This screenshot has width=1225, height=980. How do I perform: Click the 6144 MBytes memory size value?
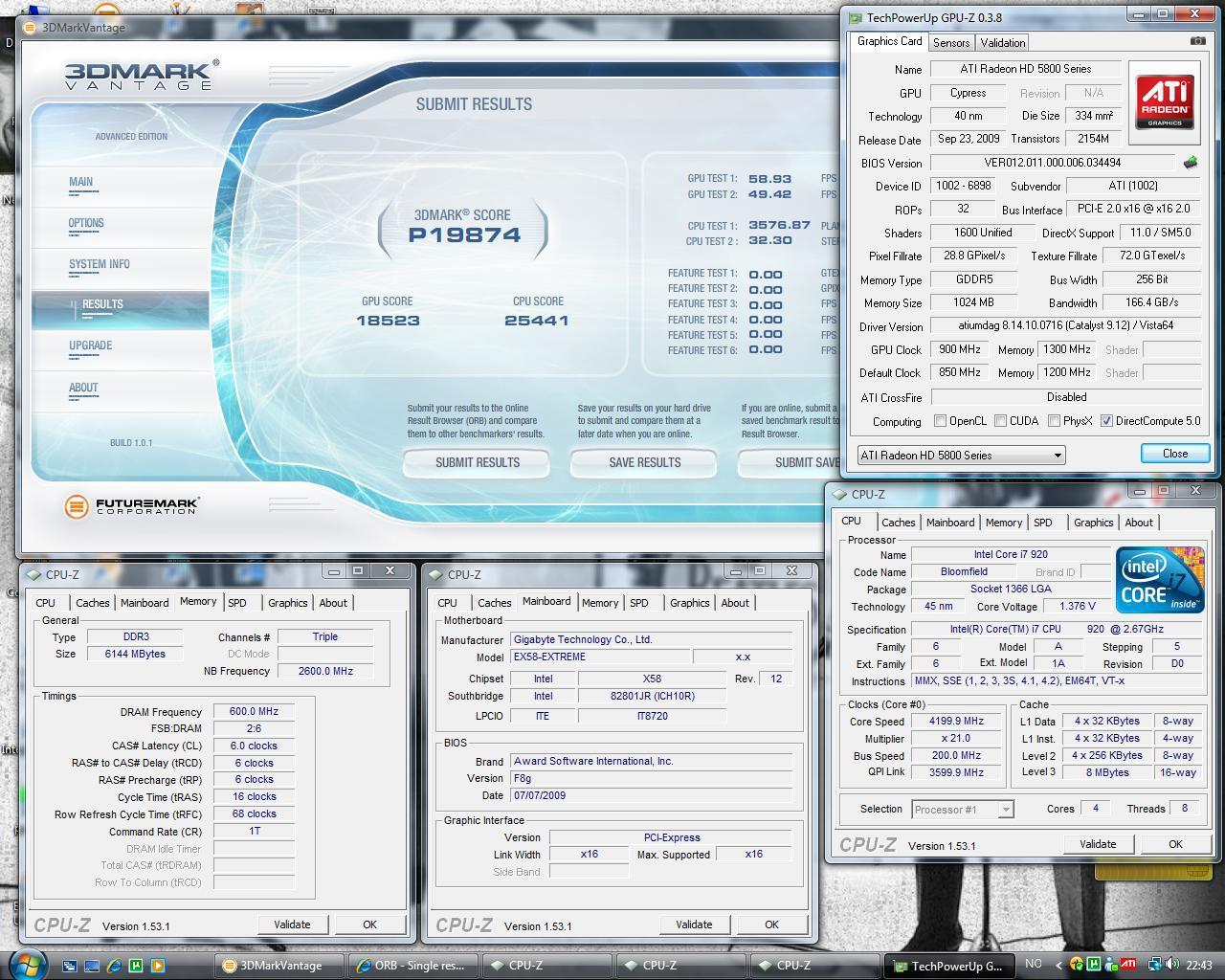pos(136,654)
